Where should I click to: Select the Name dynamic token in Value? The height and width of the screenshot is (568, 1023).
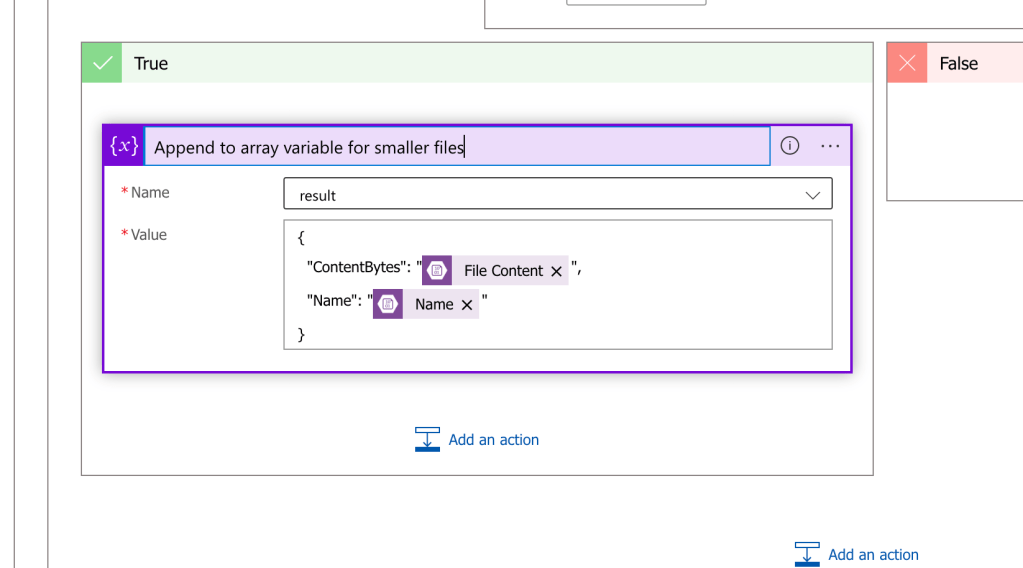coord(426,304)
